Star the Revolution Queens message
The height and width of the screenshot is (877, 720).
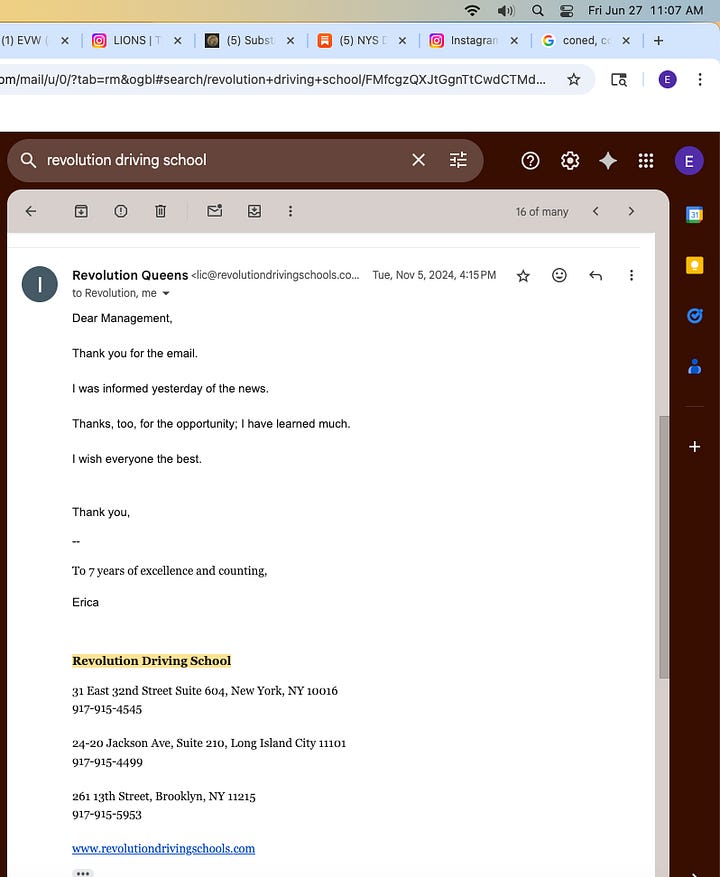[523, 275]
